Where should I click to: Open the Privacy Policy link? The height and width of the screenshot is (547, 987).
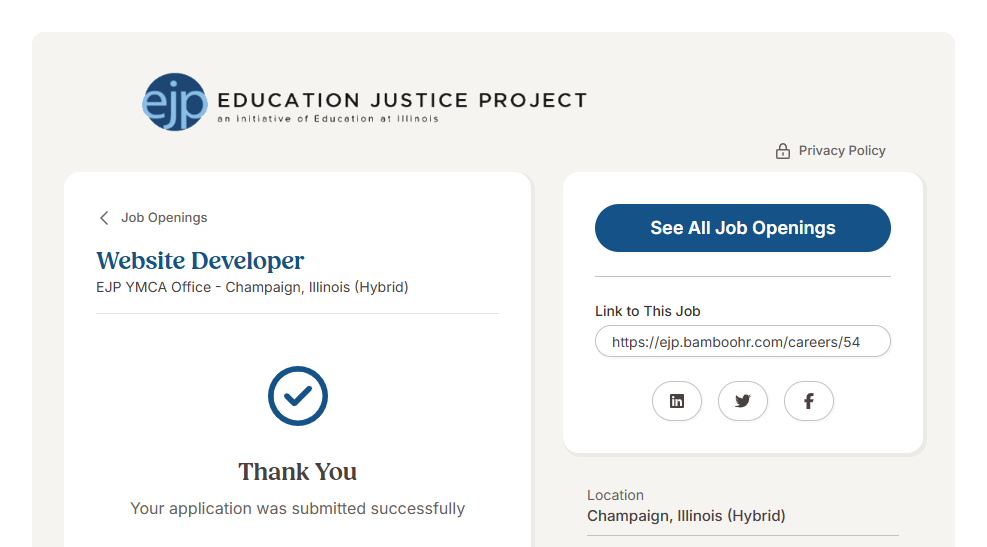(842, 151)
